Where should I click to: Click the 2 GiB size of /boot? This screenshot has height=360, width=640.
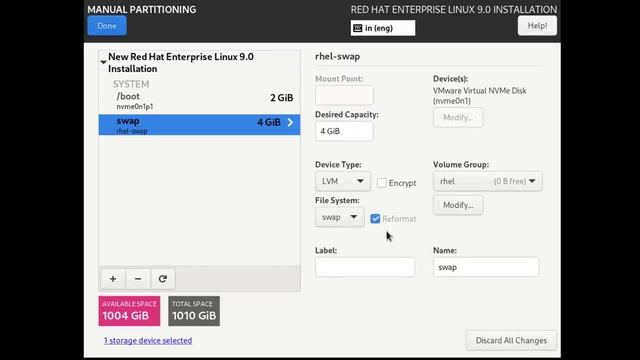tap(282, 98)
